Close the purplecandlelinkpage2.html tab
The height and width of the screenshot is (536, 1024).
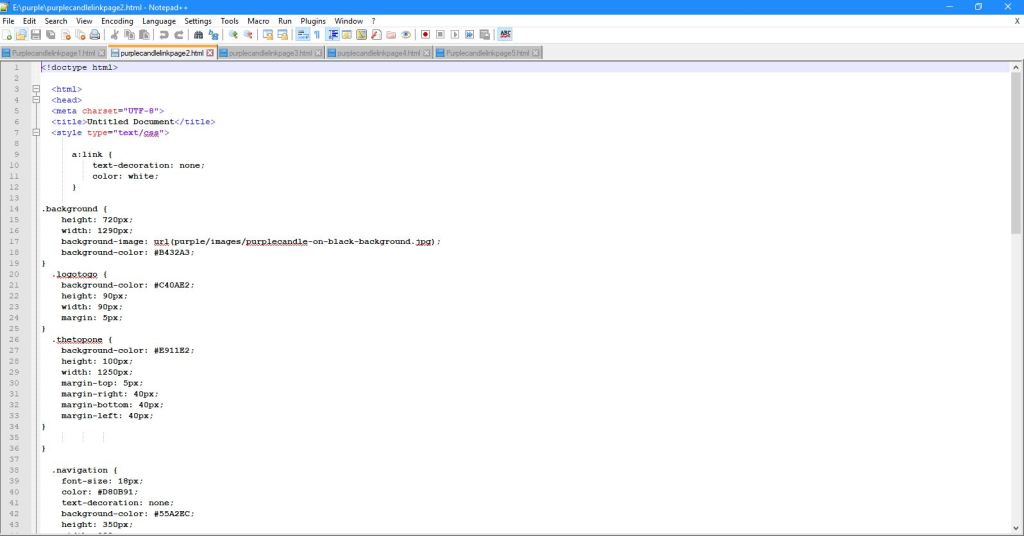(x=210, y=53)
